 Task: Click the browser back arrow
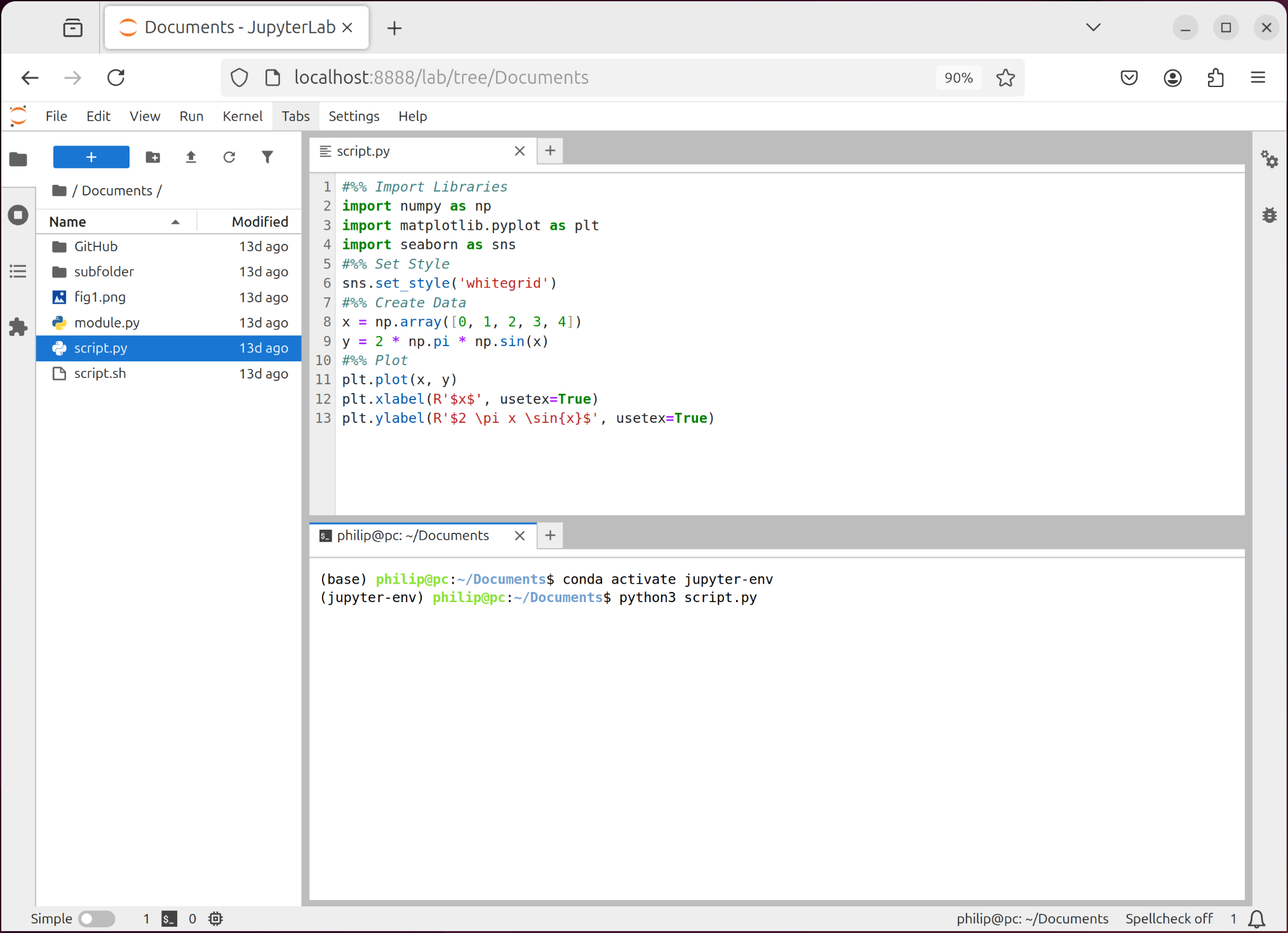(x=30, y=77)
